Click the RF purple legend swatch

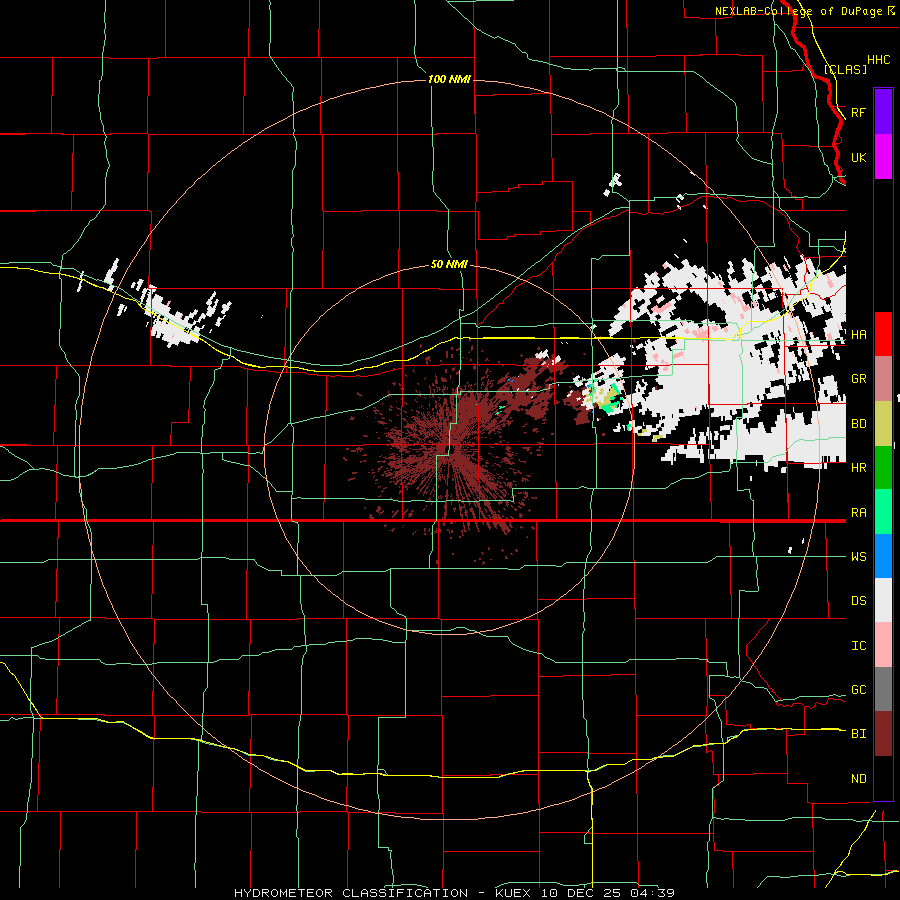pos(883,112)
